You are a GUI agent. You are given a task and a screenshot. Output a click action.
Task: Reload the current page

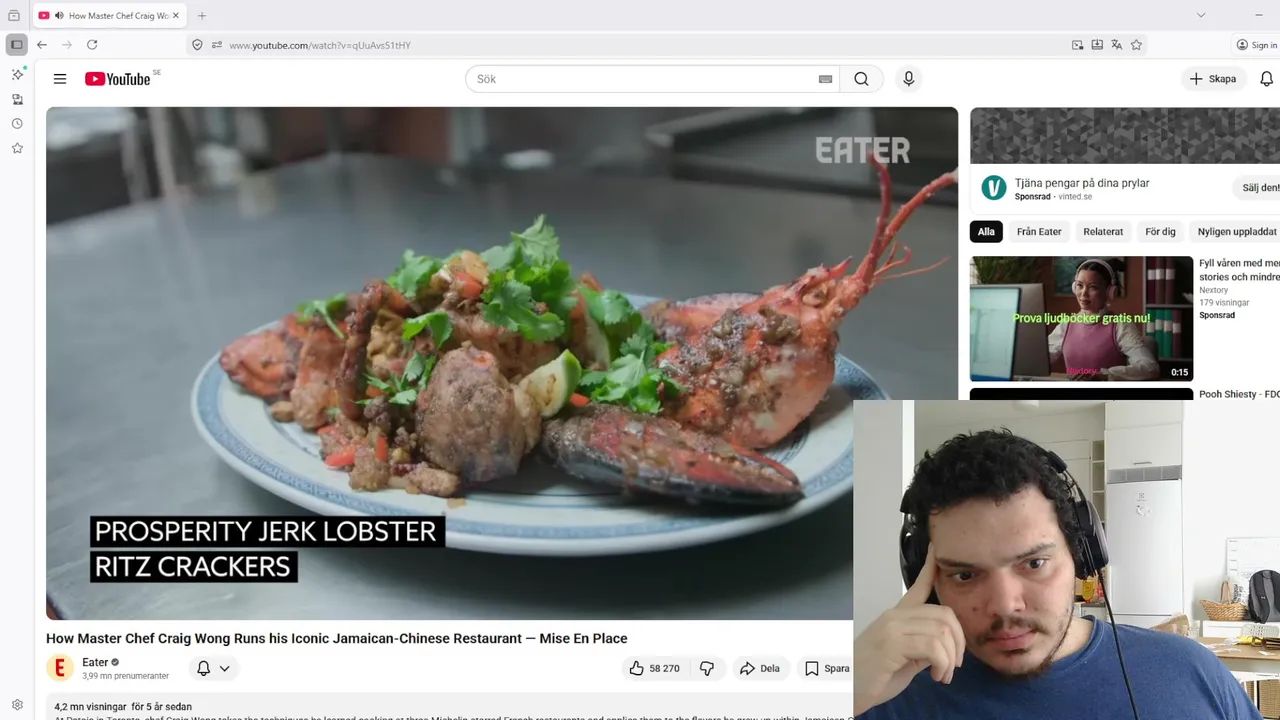click(x=92, y=45)
